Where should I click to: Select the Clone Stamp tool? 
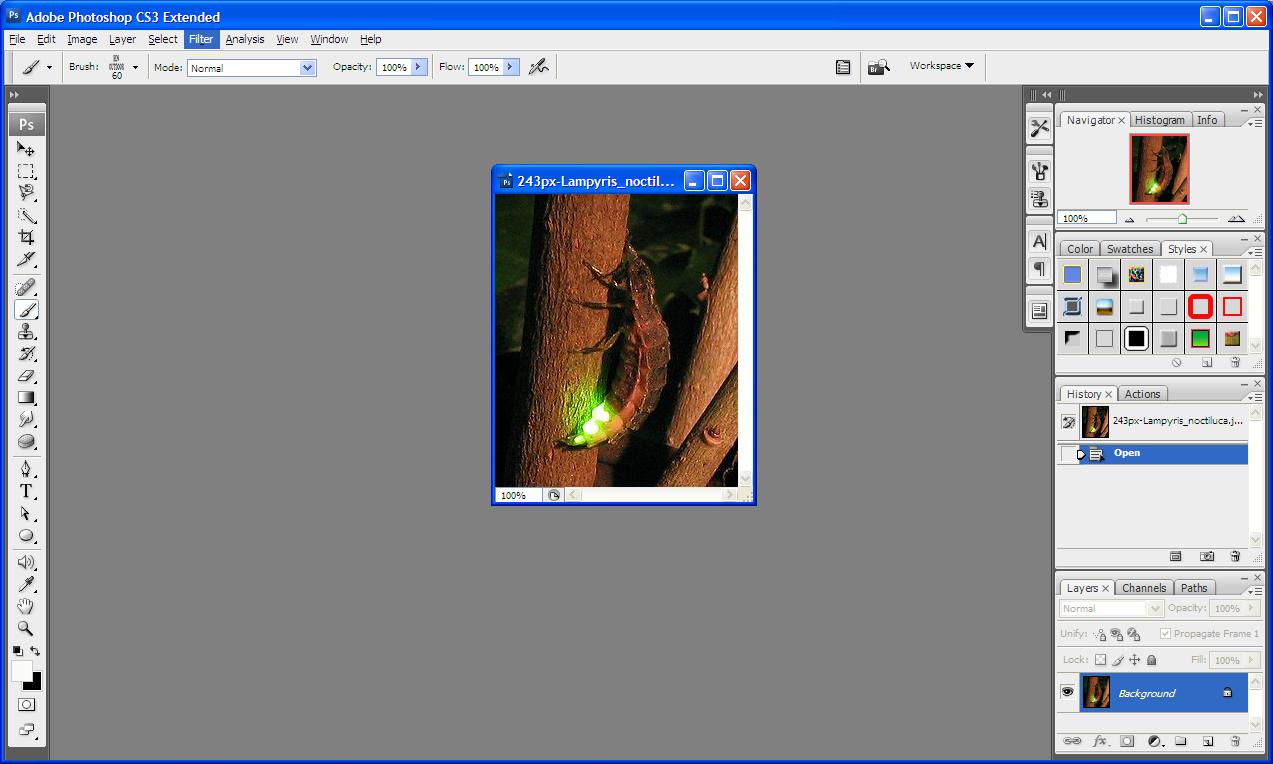(27, 332)
